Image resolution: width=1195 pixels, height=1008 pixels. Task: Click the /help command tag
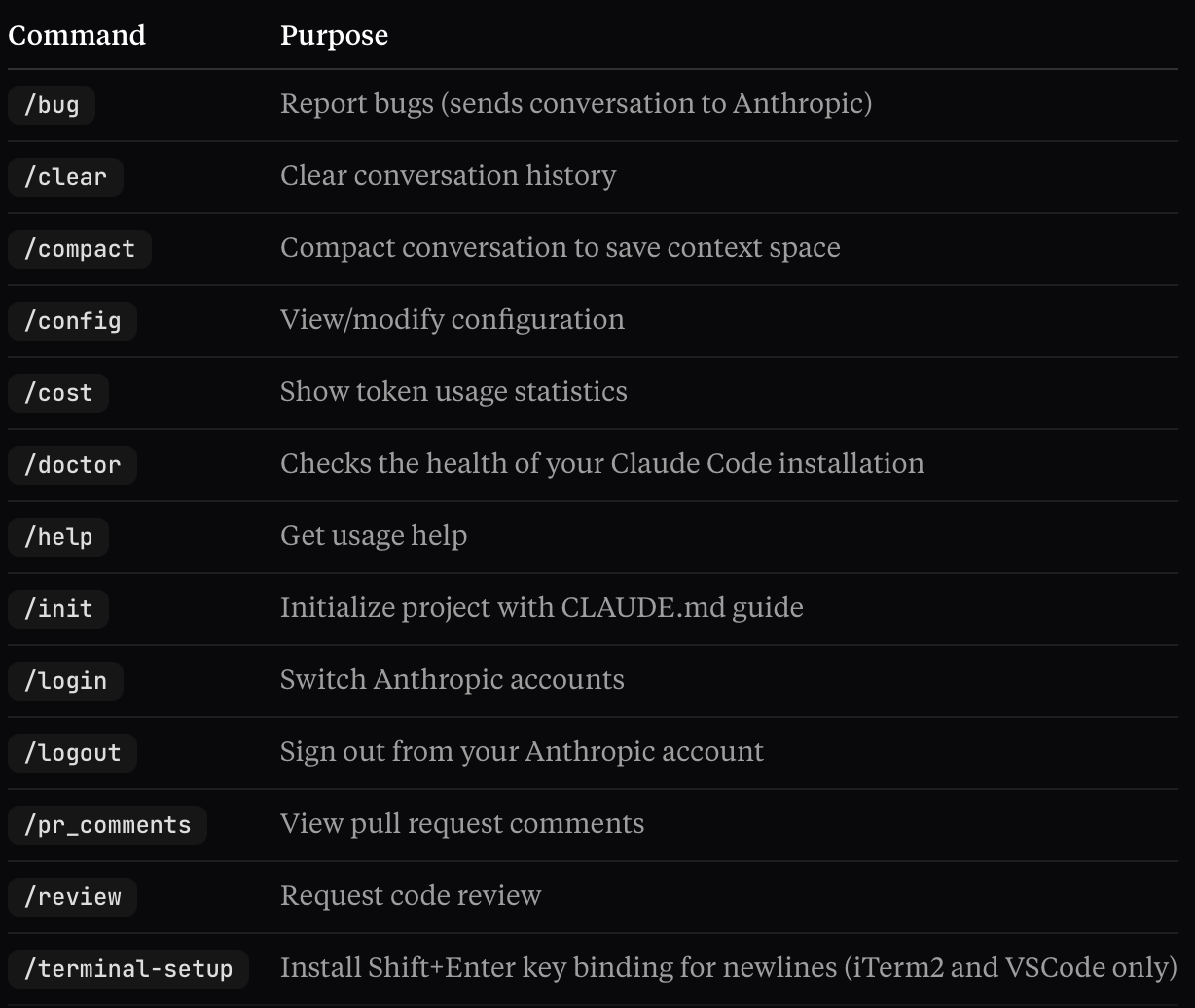[58, 536]
